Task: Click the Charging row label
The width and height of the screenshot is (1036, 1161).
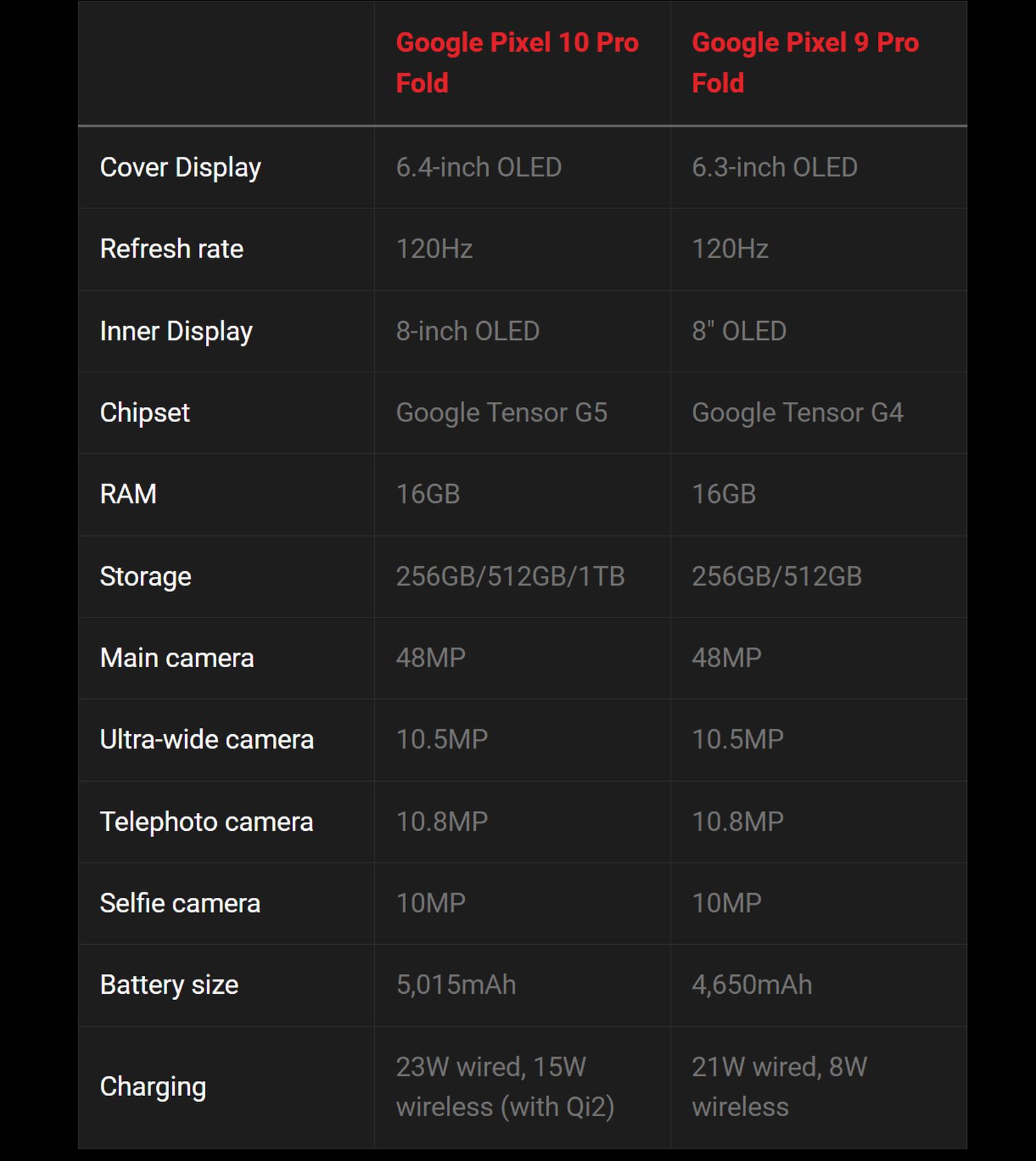Action: point(153,1087)
